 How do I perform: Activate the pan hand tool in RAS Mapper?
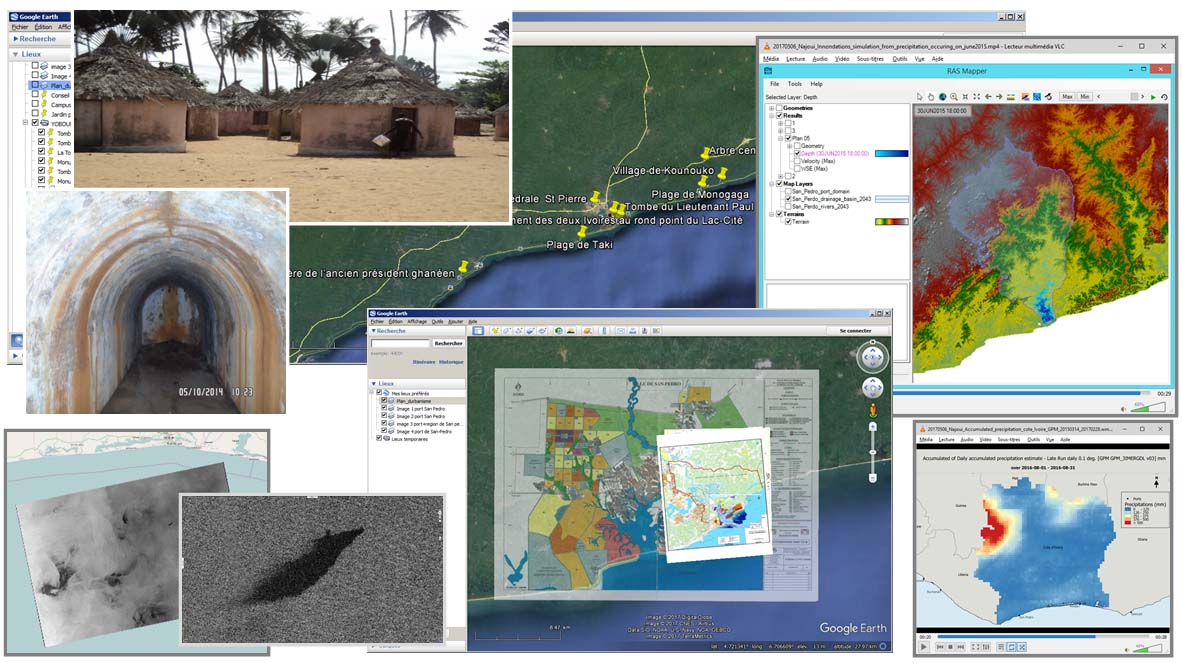tap(931, 96)
